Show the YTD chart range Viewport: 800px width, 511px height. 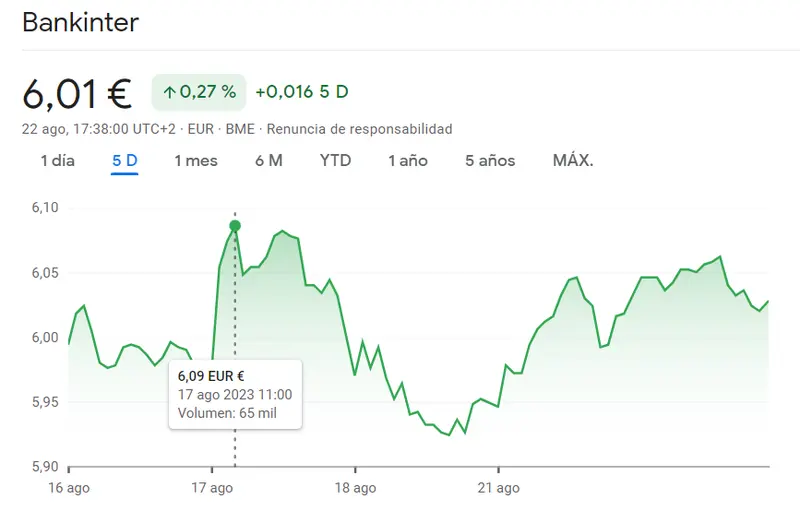(335, 161)
